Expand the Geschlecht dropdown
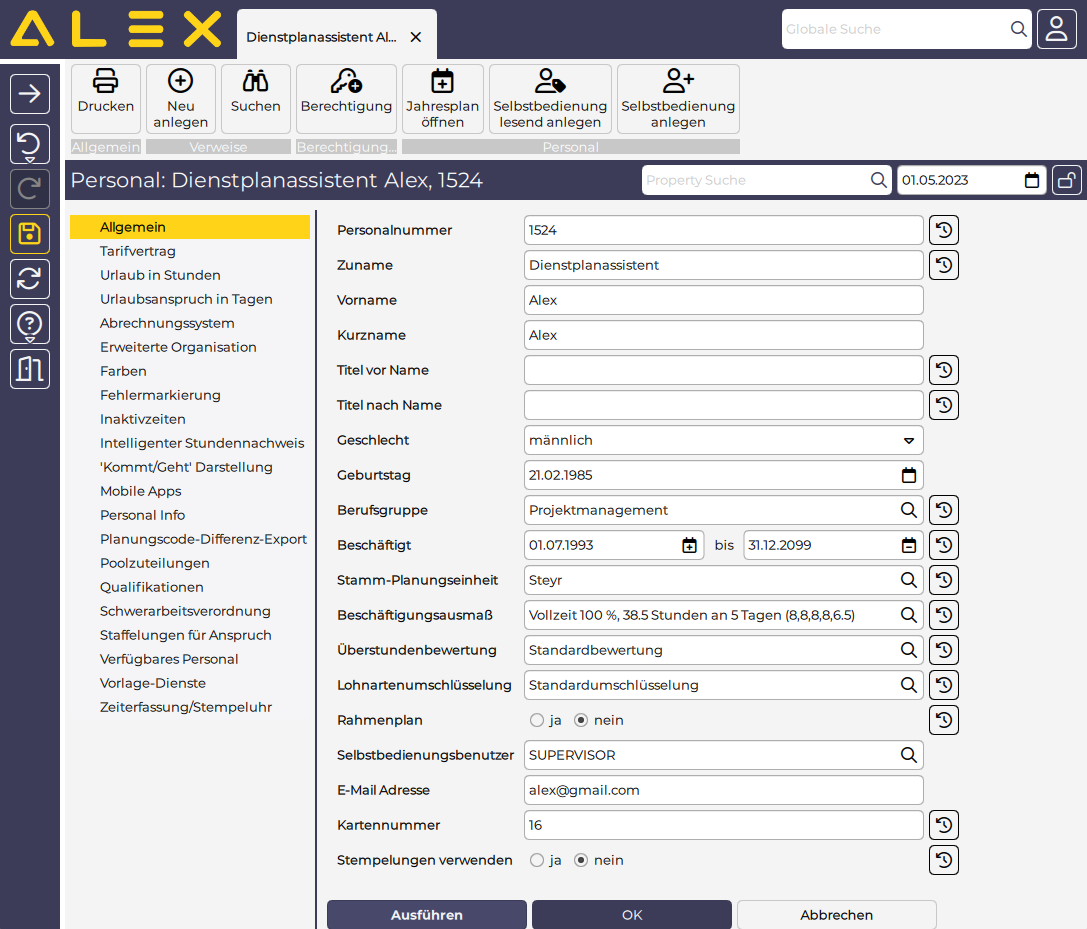Image resolution: width=1087 pixels, height=929 pixels. click(x=908, y=440)
